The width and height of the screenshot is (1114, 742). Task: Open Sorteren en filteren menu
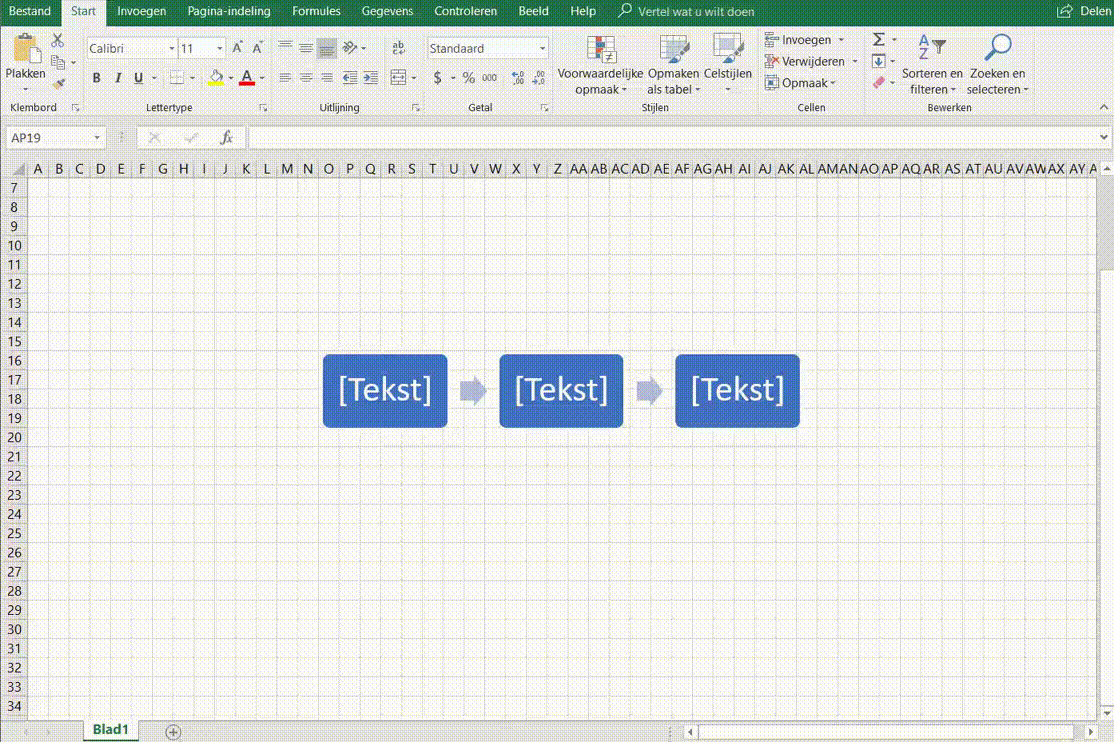tap(932, 65)
